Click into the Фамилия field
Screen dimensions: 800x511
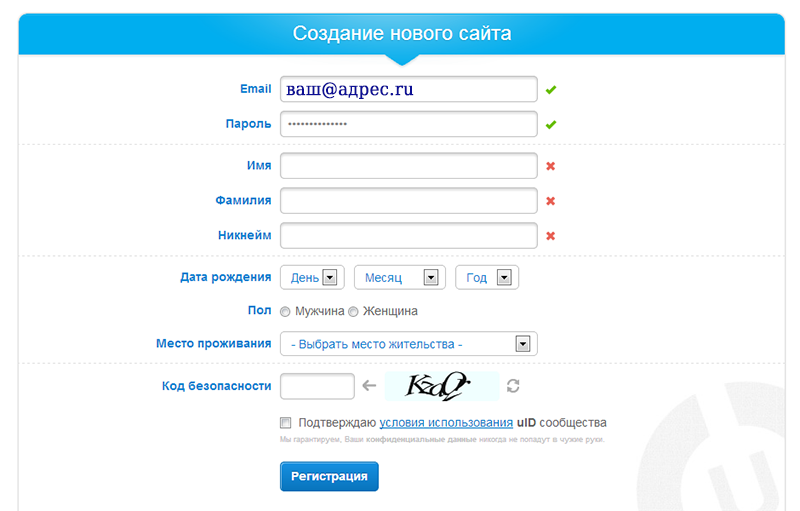coord(409,200)
